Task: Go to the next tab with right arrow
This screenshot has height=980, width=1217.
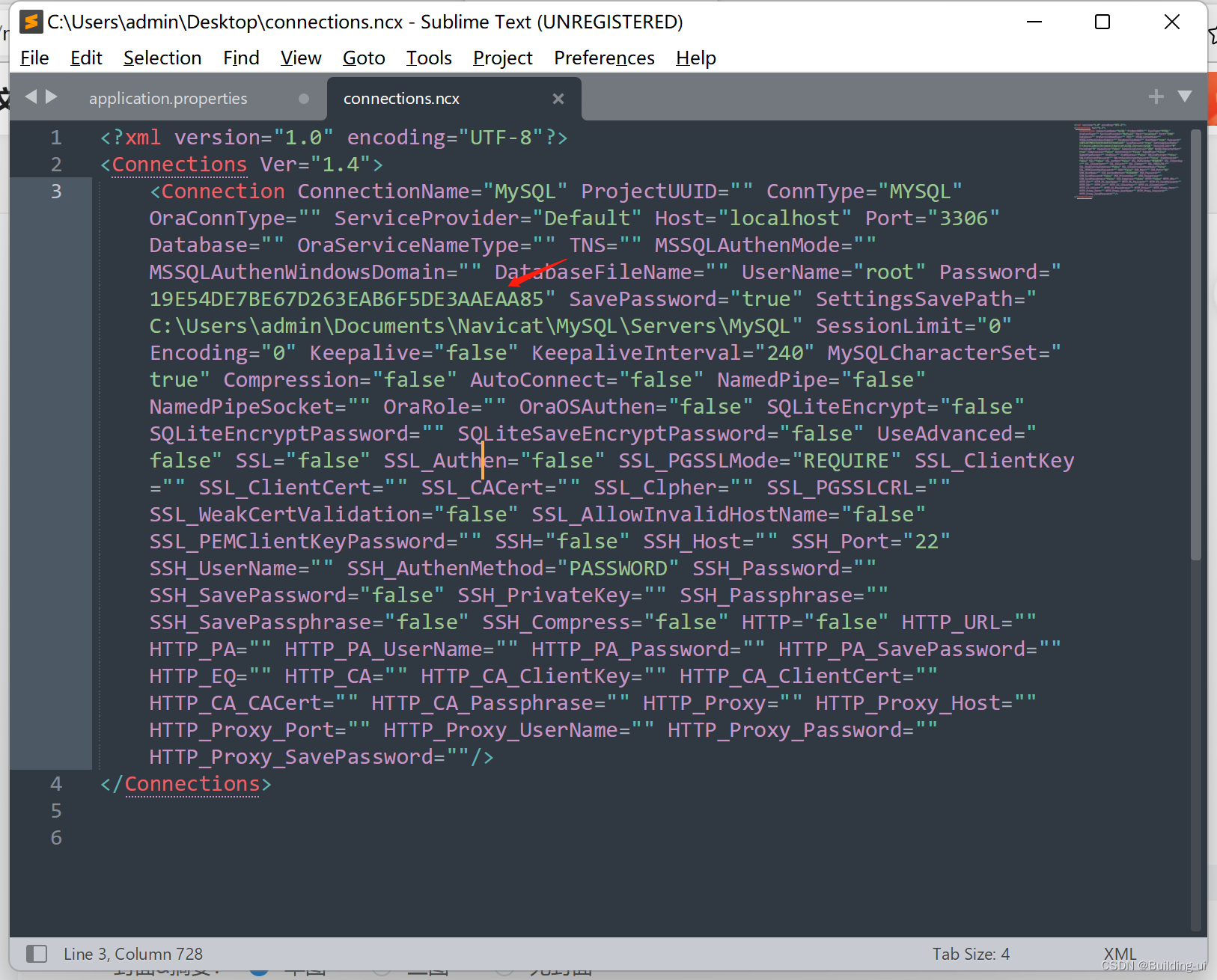Action: tap(52, 97)
